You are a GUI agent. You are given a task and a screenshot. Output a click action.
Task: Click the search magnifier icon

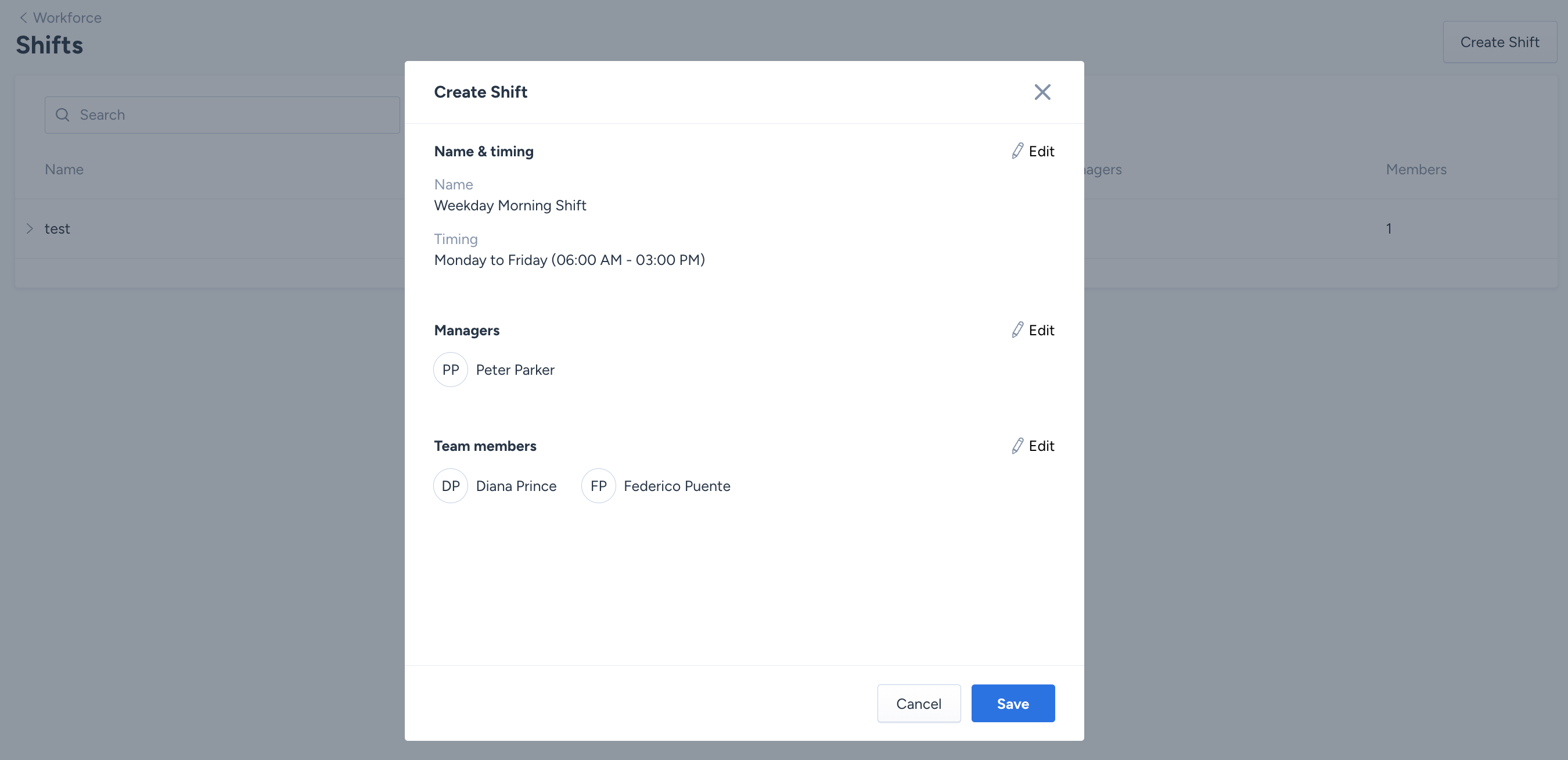[x=63, y=114]
